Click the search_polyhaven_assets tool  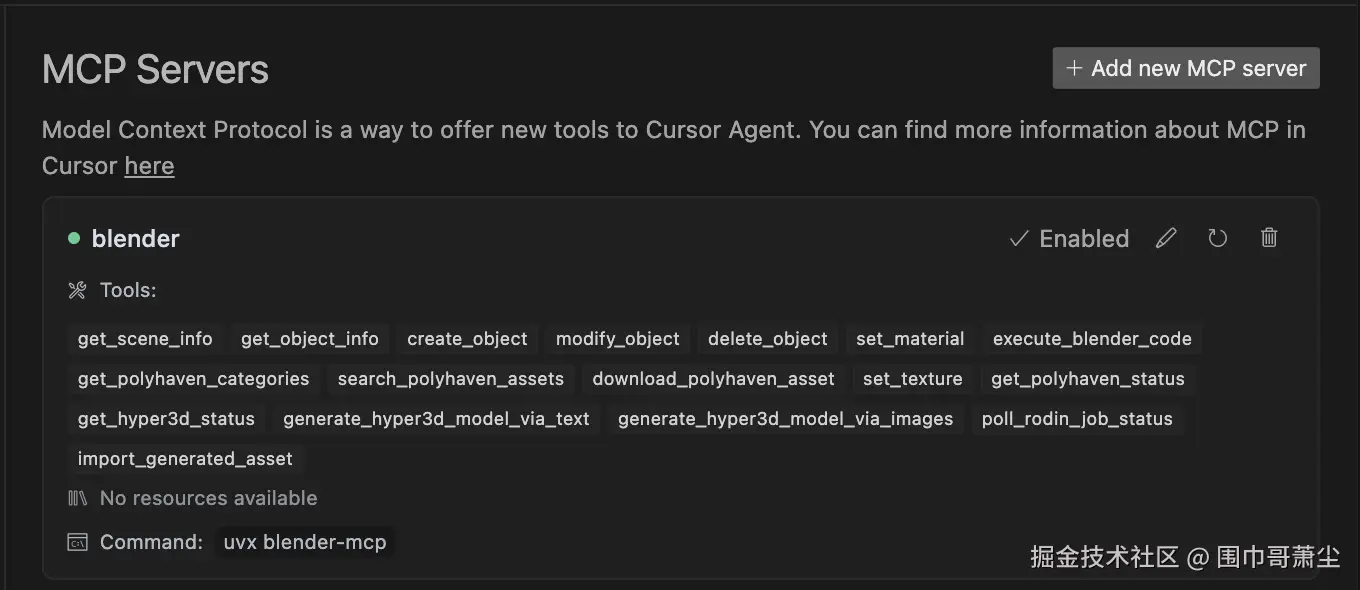pyautogui.click(x=451, y=379)
